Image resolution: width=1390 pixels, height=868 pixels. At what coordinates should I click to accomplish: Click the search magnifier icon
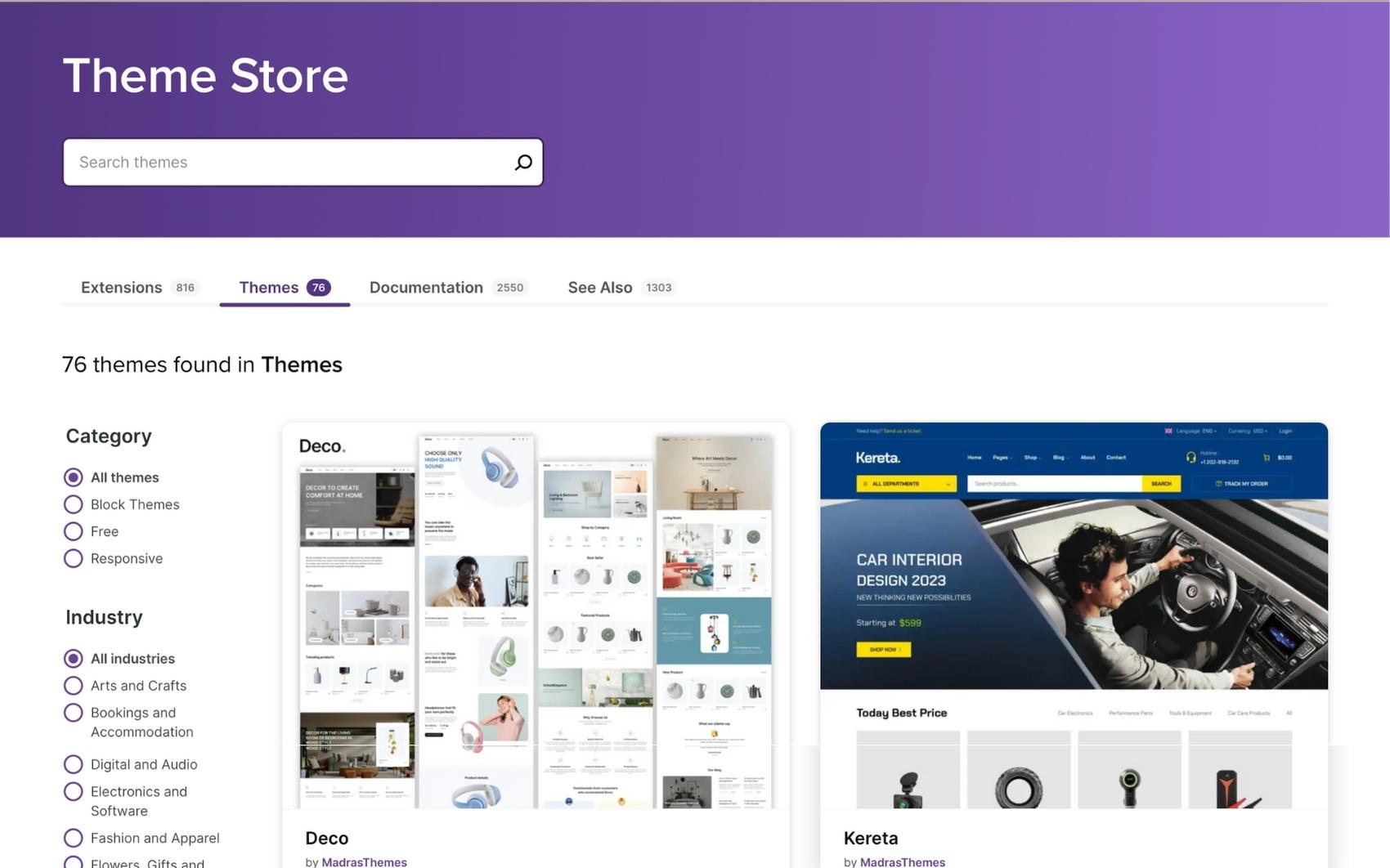[x=523, y=163]
